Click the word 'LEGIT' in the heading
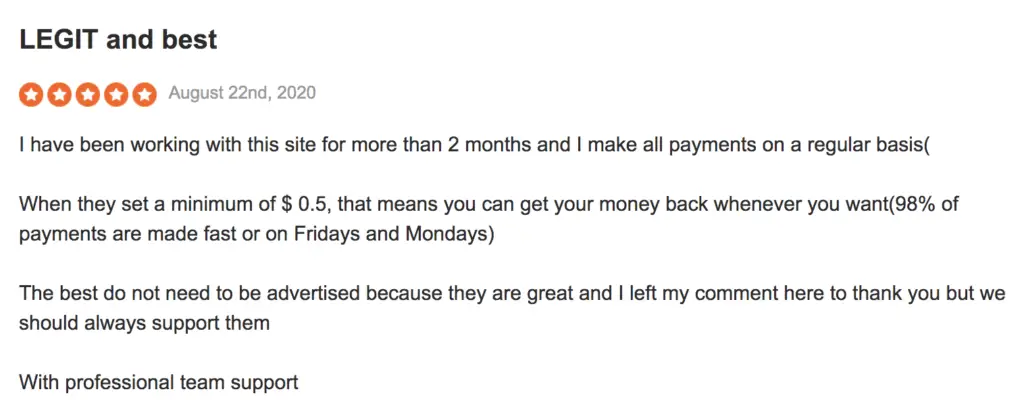The width and height of the screenshot is (1024, 400). 59,40
